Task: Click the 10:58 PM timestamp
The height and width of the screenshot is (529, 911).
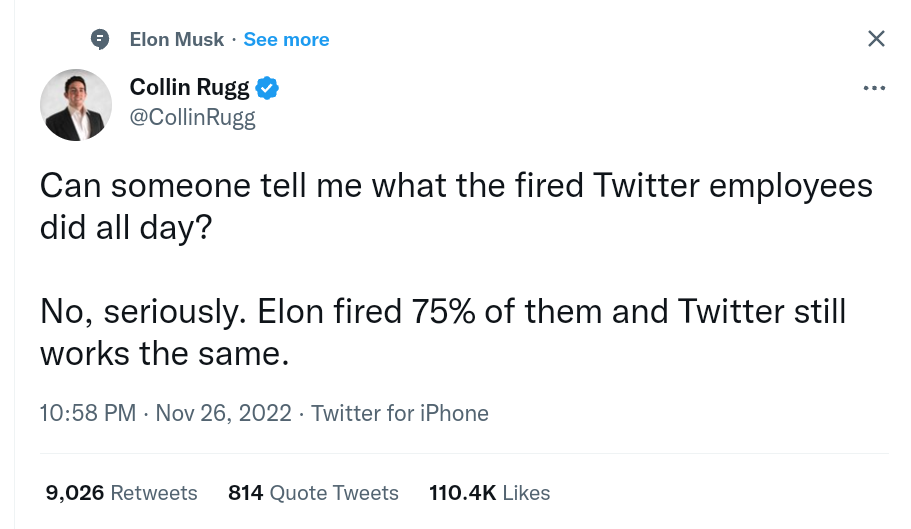Action: [x=88, y=413]
